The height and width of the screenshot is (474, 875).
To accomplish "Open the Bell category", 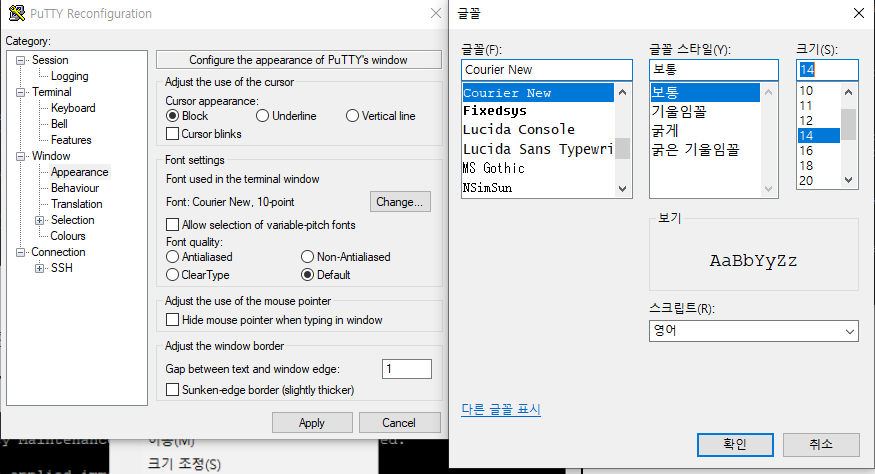I will pos(59,124).
